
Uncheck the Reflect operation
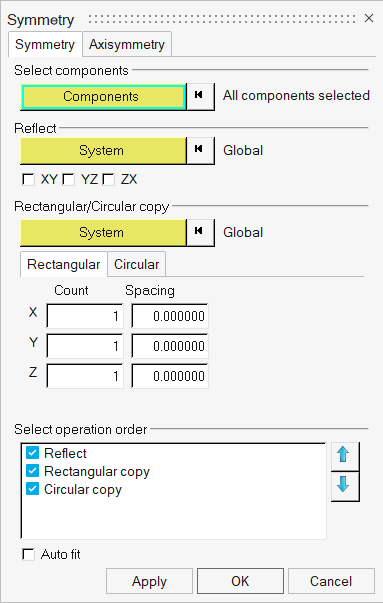[x=32, y=453]
